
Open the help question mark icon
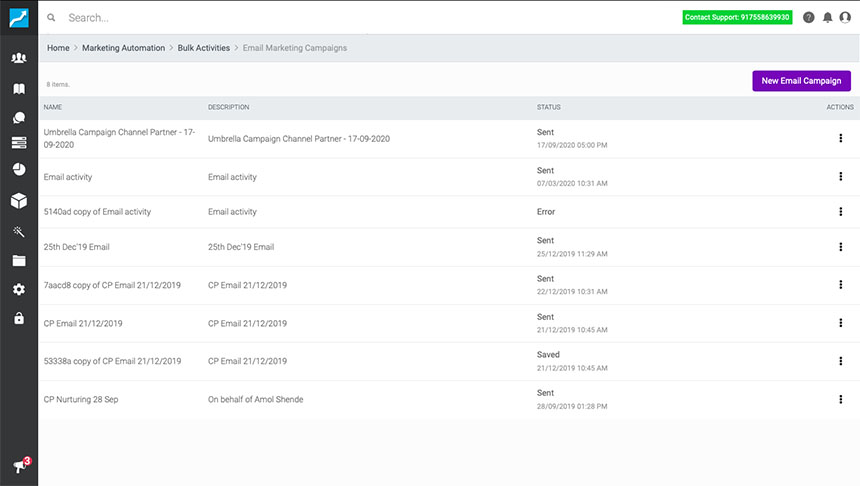(809, 17)
